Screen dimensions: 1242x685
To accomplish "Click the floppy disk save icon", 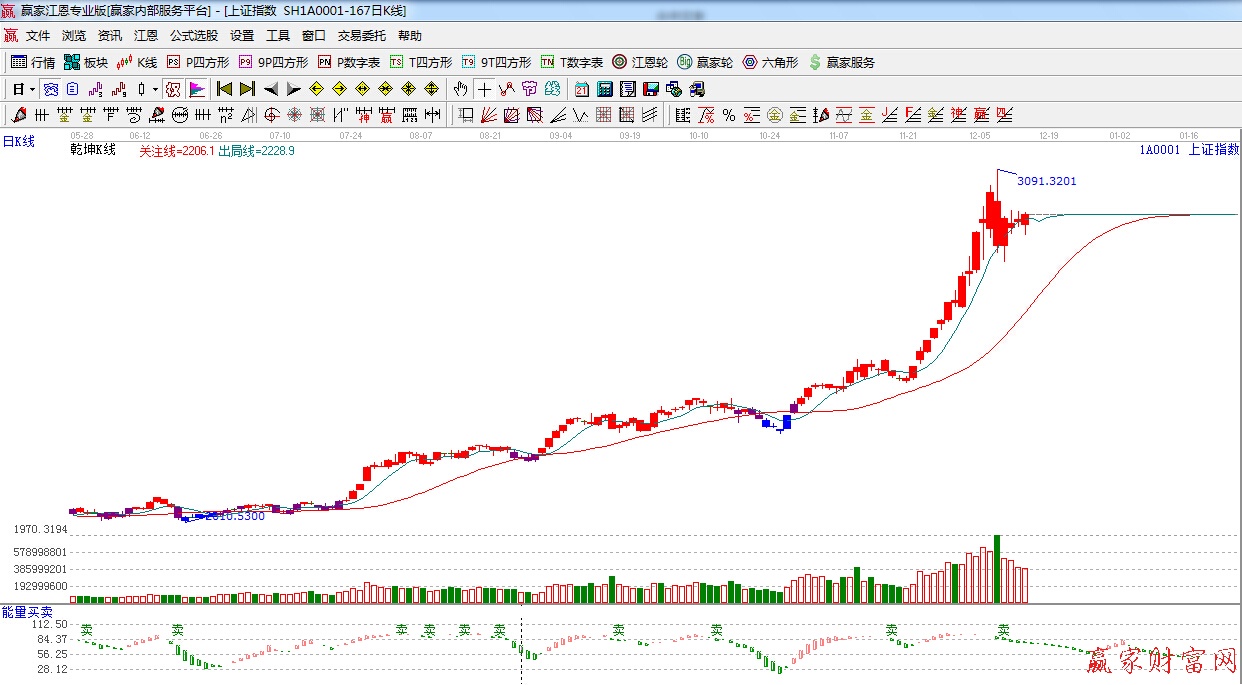I will [x=650, y=89].
